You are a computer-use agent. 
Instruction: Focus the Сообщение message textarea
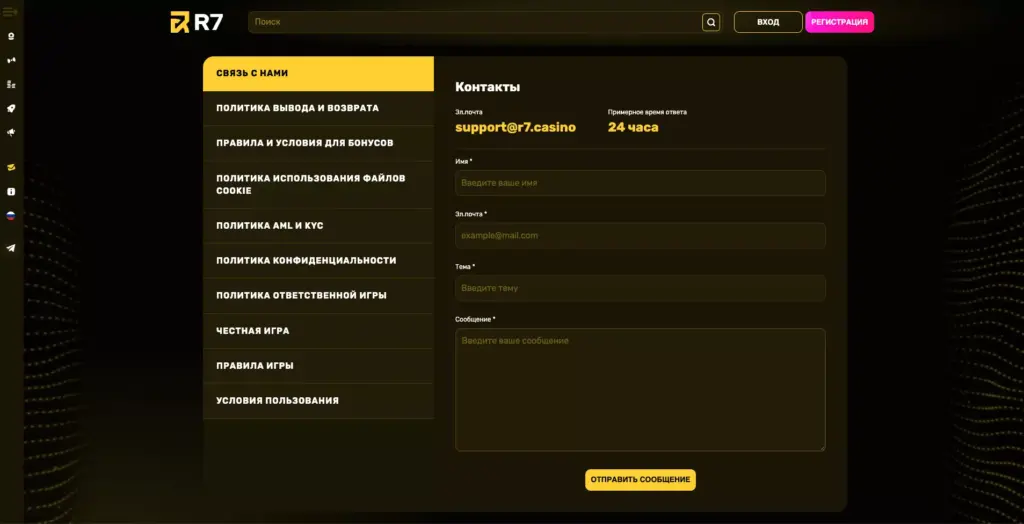click(640, 389)
